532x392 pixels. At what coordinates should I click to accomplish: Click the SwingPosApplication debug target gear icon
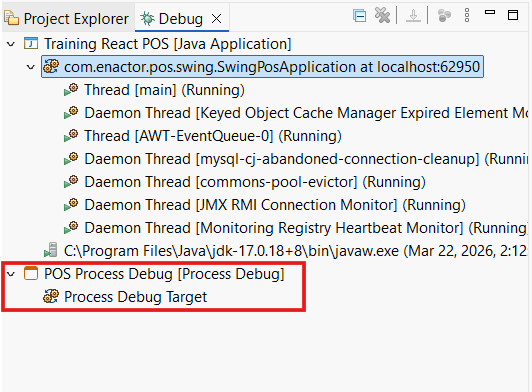(51, 67)
